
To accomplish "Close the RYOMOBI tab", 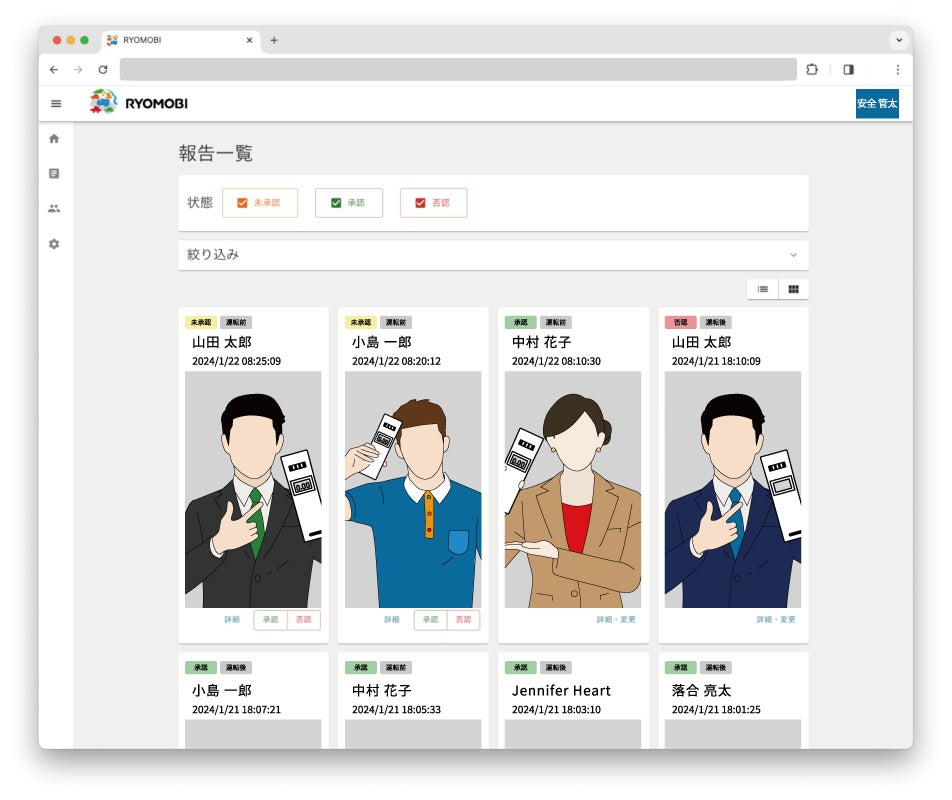I will 249,40.
